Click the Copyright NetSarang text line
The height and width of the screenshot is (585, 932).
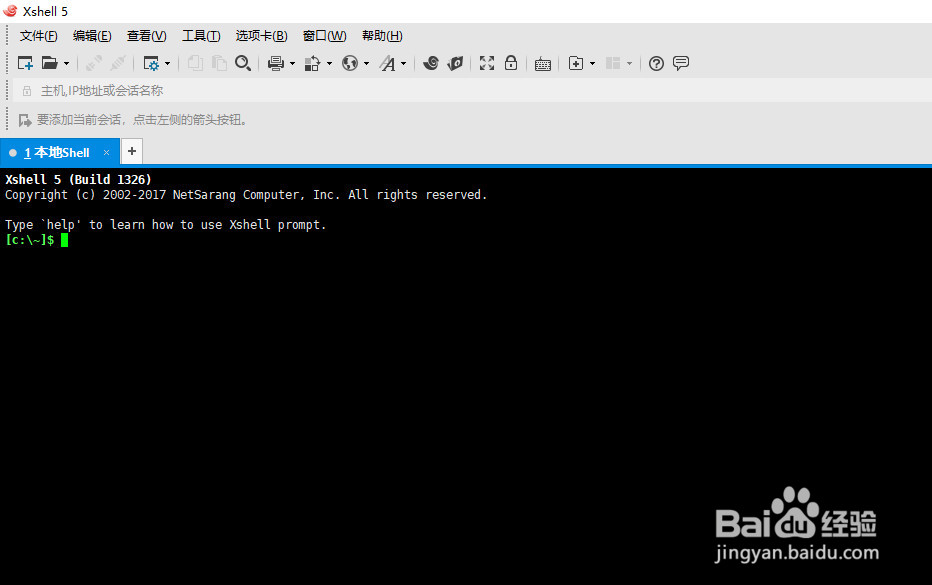(x=246, y=195)
